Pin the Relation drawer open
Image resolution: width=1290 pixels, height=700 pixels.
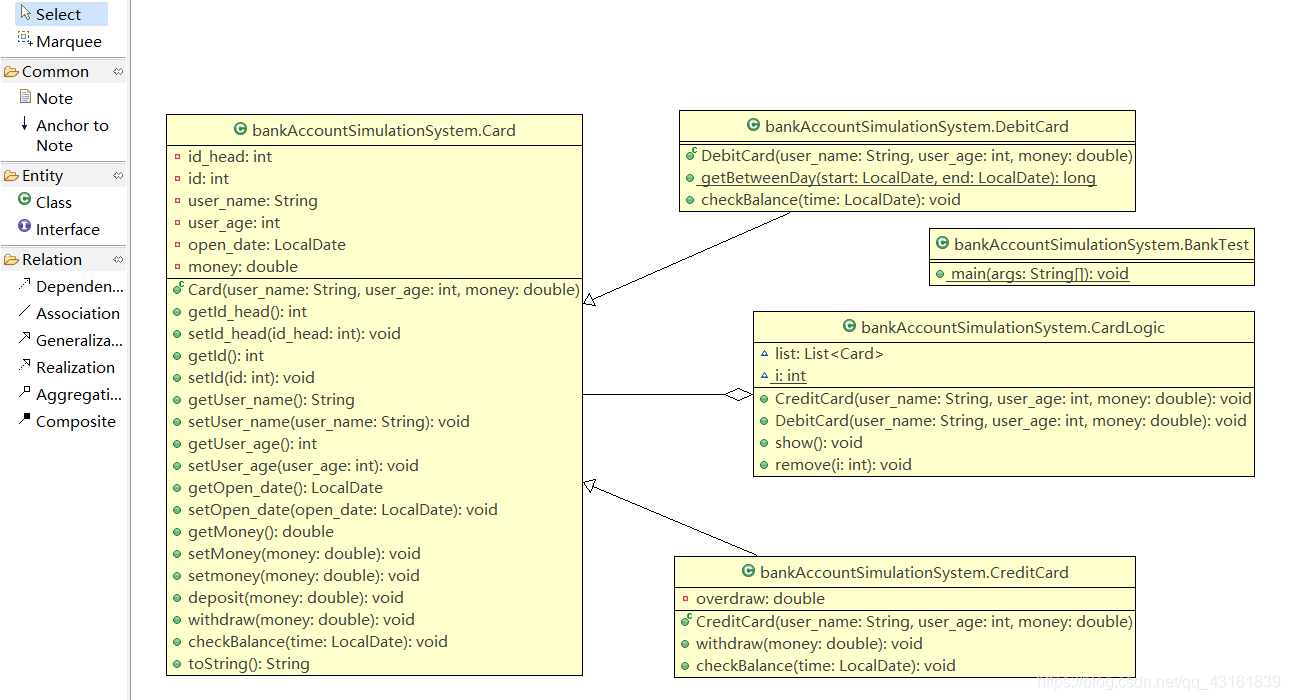click(118, 259)
